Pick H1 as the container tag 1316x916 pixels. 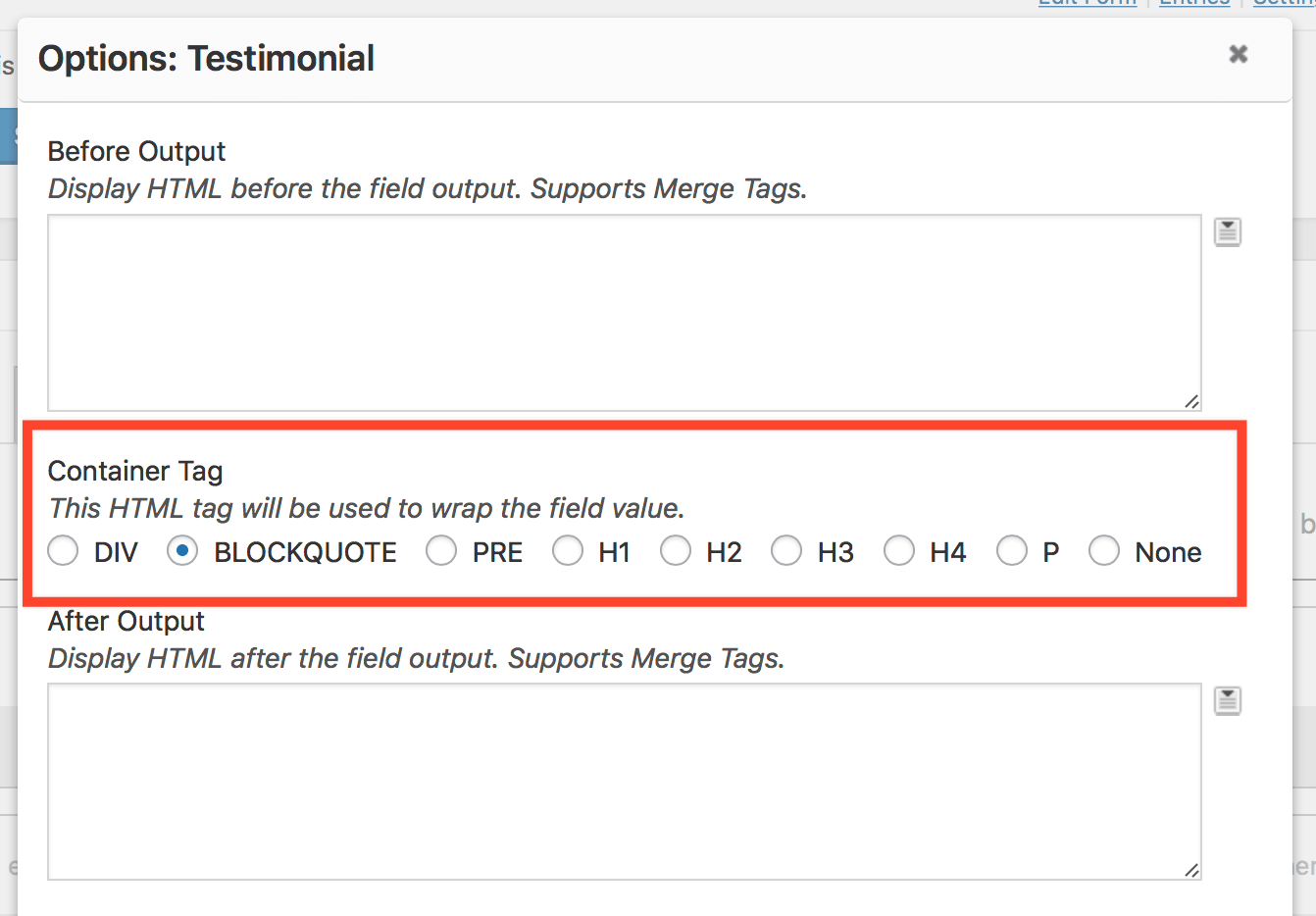click(x=568, y=551)
